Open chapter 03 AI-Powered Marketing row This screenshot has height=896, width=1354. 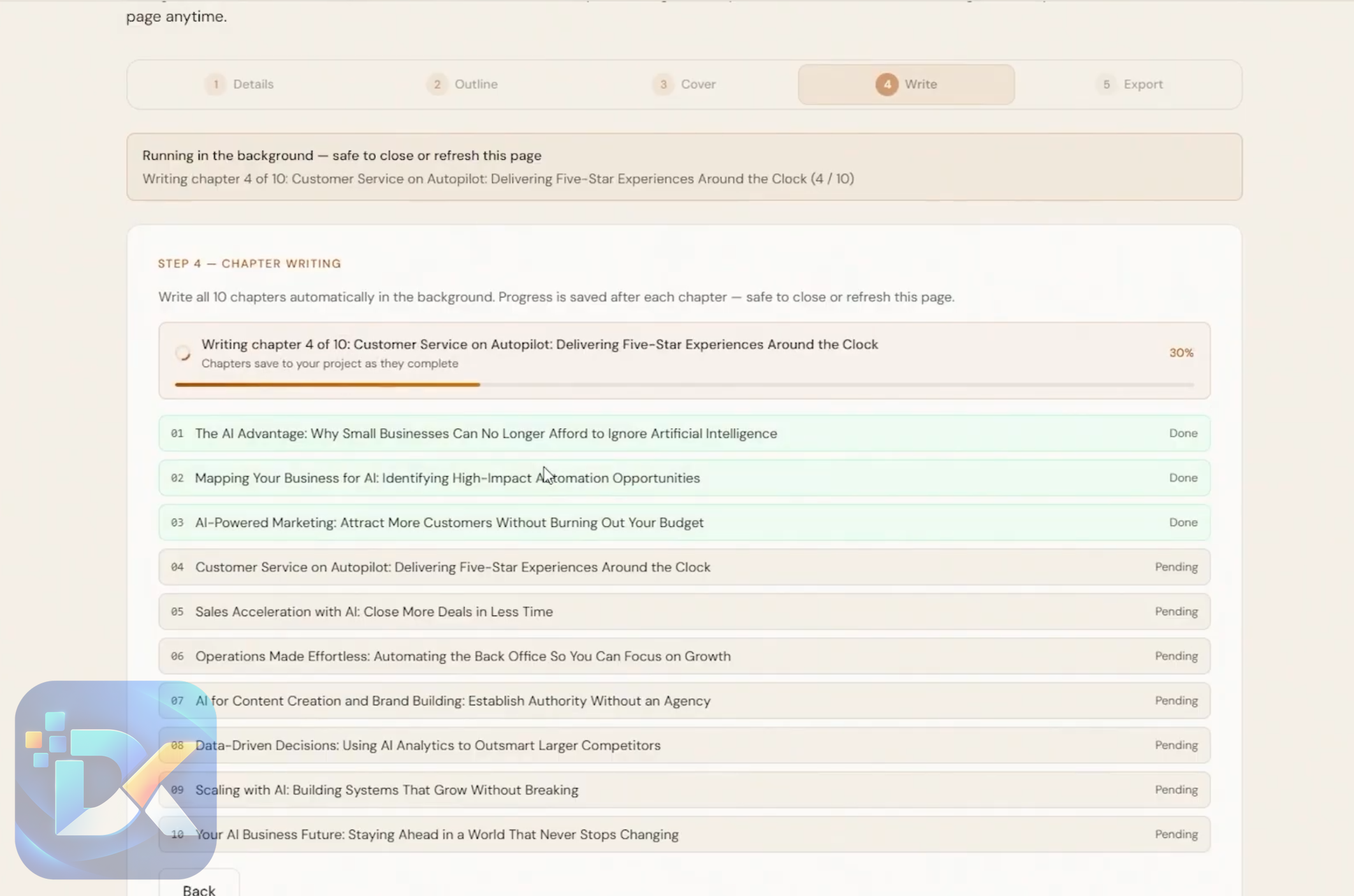[684, 523]
